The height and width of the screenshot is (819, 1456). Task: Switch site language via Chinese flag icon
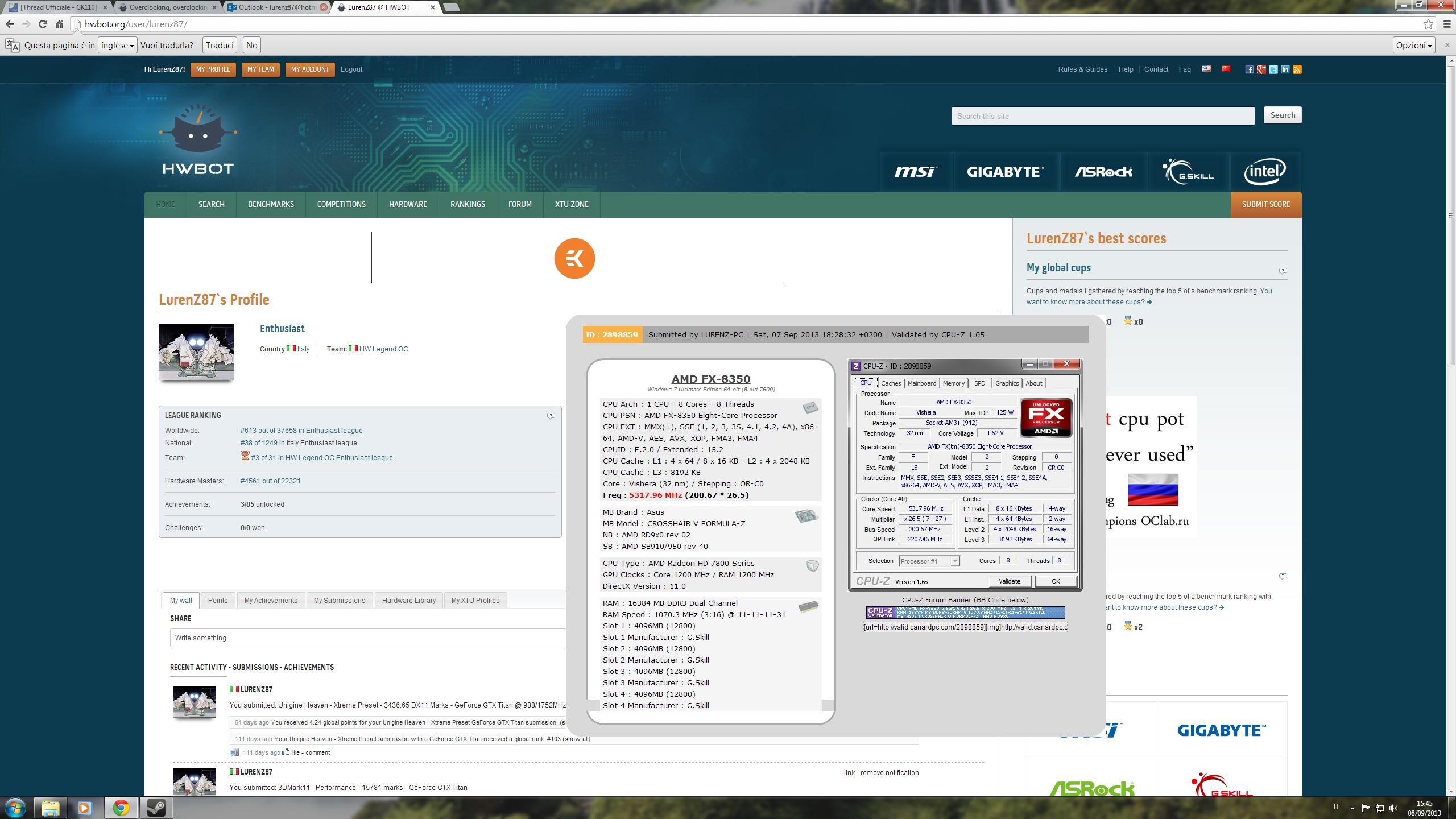pos(1226,69)
